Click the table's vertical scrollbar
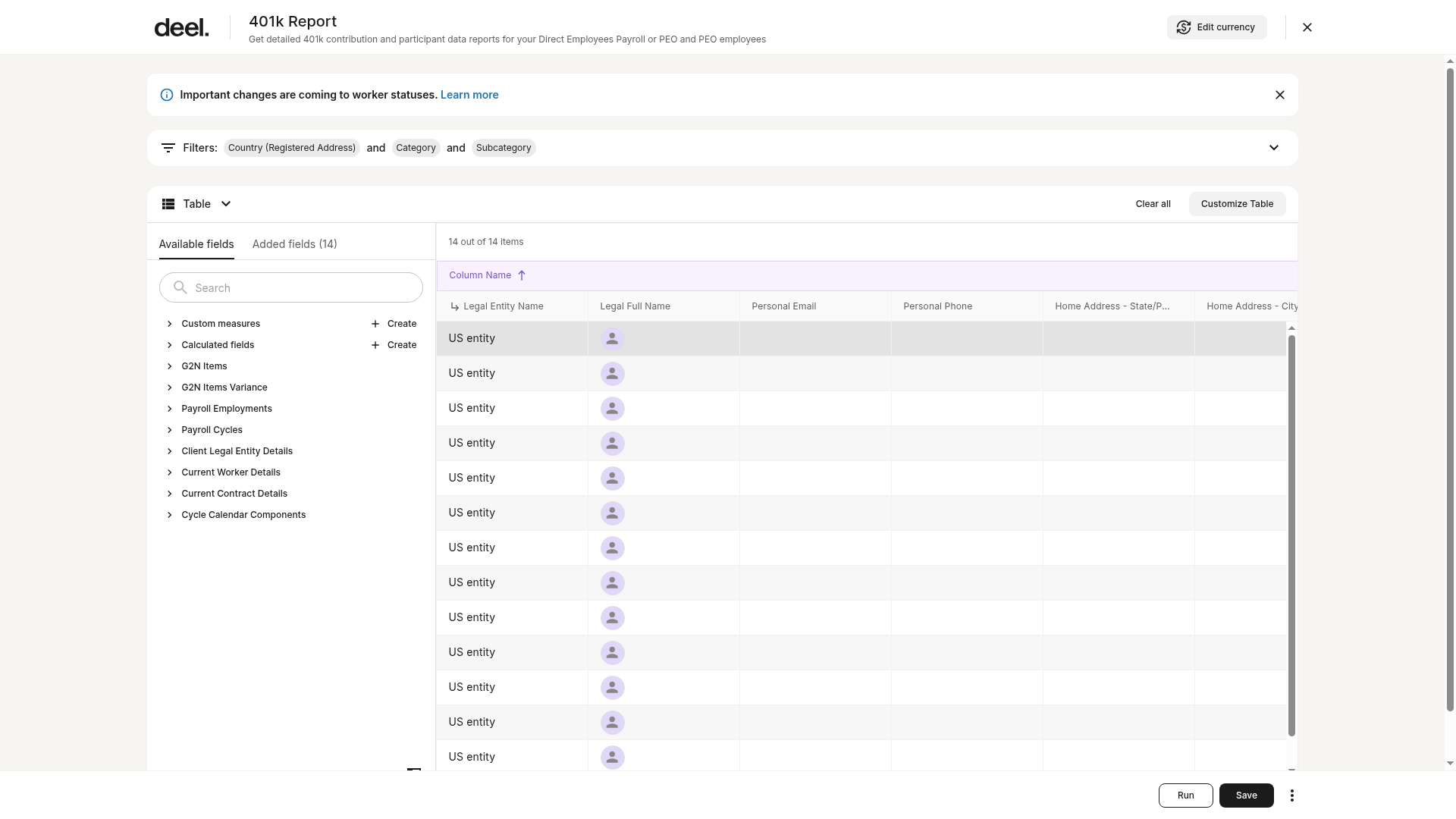Image resolution: width=1456 pixels, height=819 pixels. coord(1291,535)
